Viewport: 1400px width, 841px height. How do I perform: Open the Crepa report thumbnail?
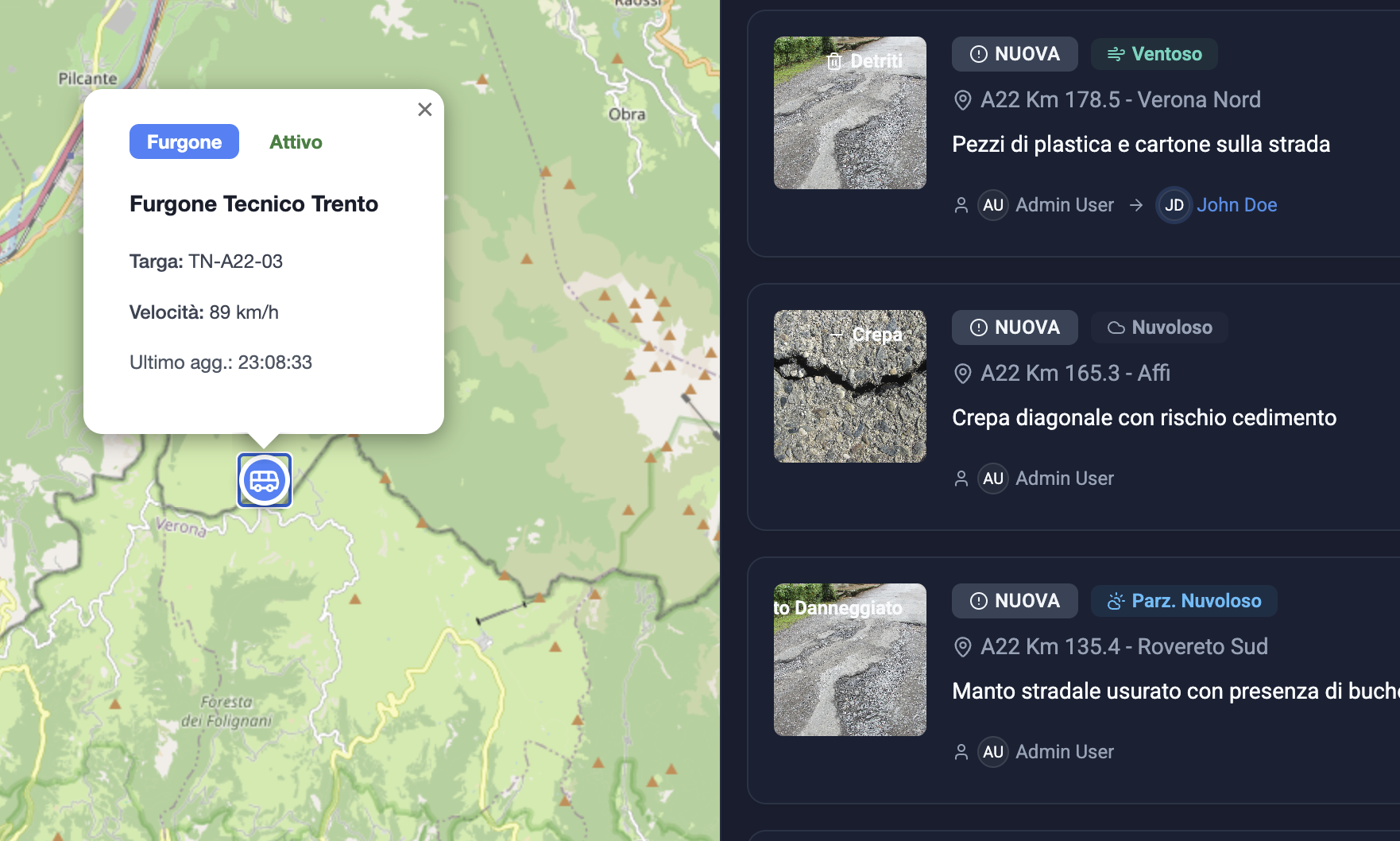[850, 386]
